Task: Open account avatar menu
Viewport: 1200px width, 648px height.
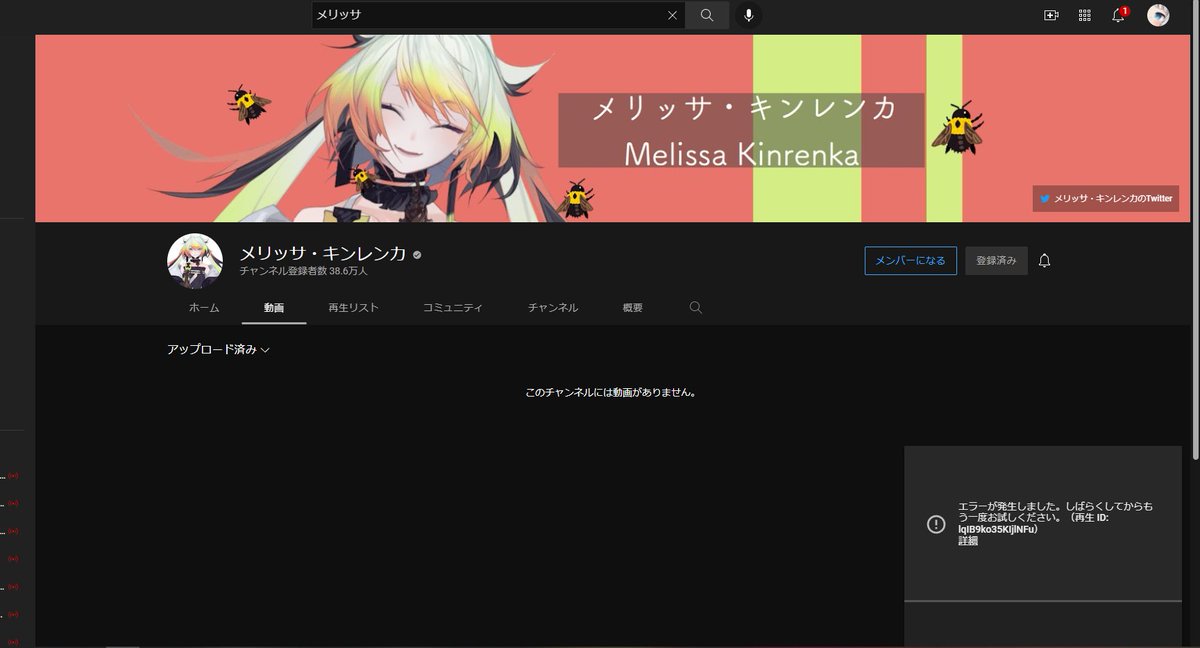Action: (x=1158, y=15)
